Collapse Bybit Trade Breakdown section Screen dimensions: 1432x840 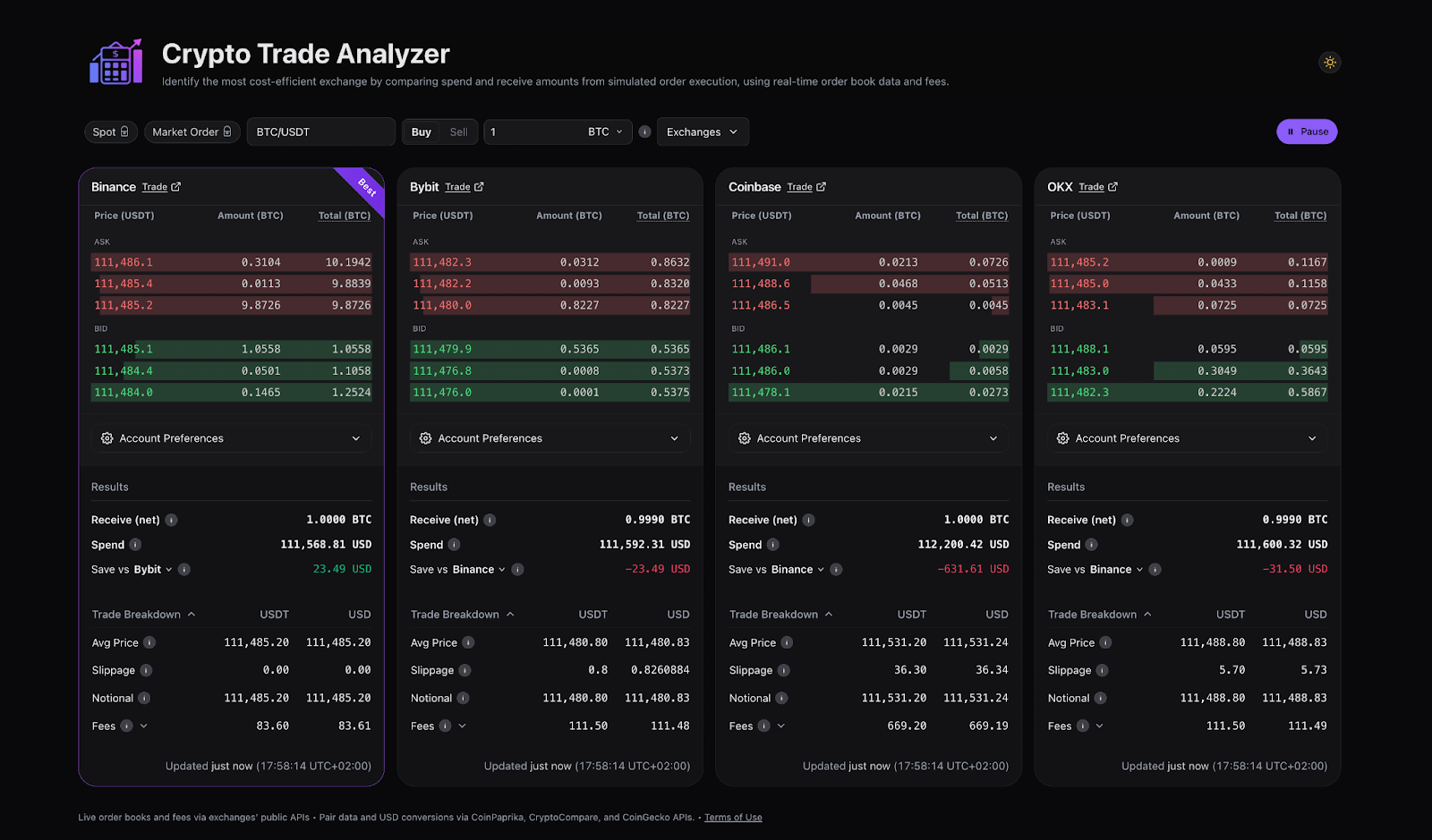coord(463,615)
